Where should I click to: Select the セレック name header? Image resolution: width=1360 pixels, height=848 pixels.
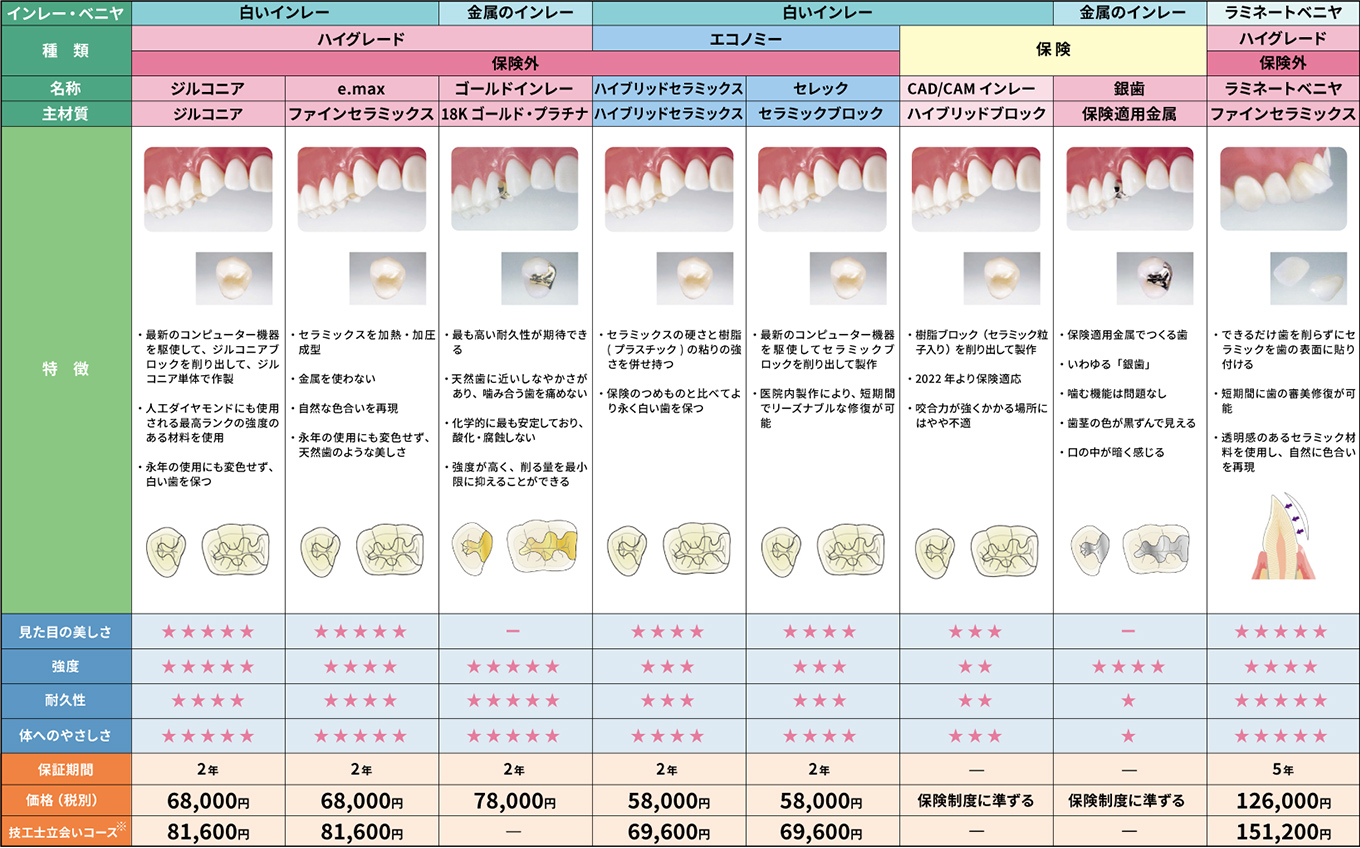click(823, 88)
